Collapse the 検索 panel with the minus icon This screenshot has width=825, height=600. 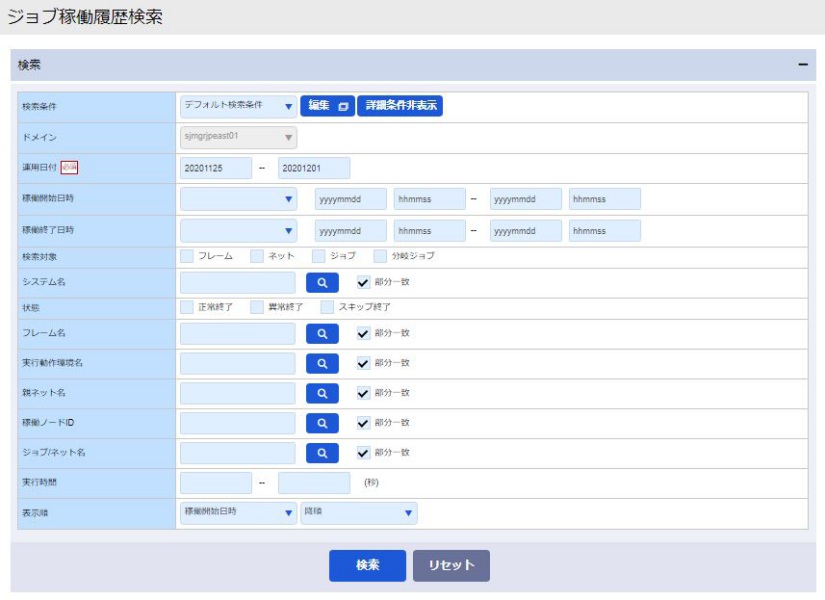point(802,65)
